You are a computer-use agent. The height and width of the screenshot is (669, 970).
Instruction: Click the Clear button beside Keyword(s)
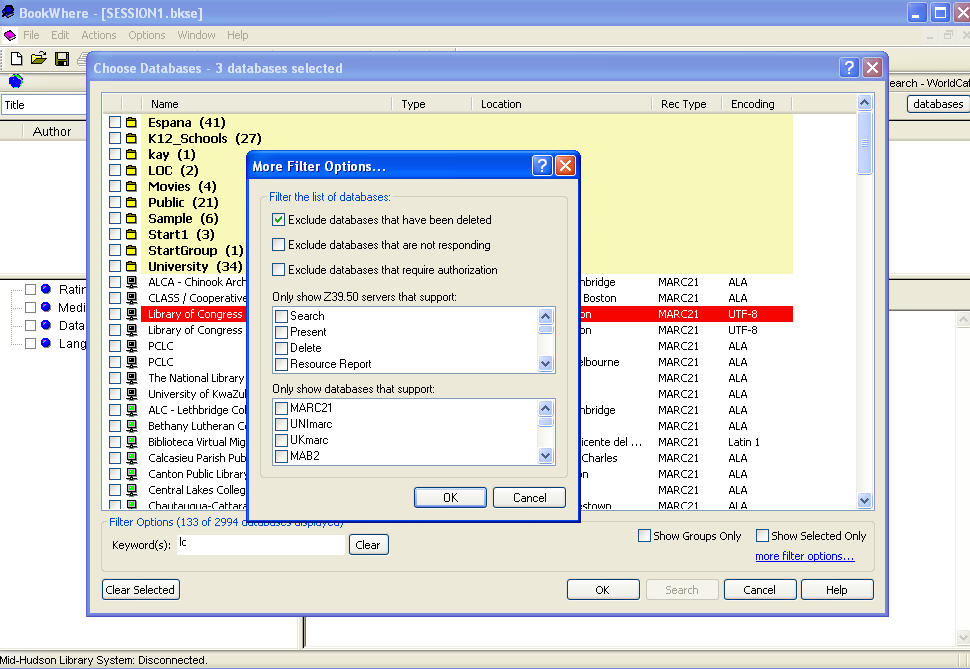[x=368, y=545]
